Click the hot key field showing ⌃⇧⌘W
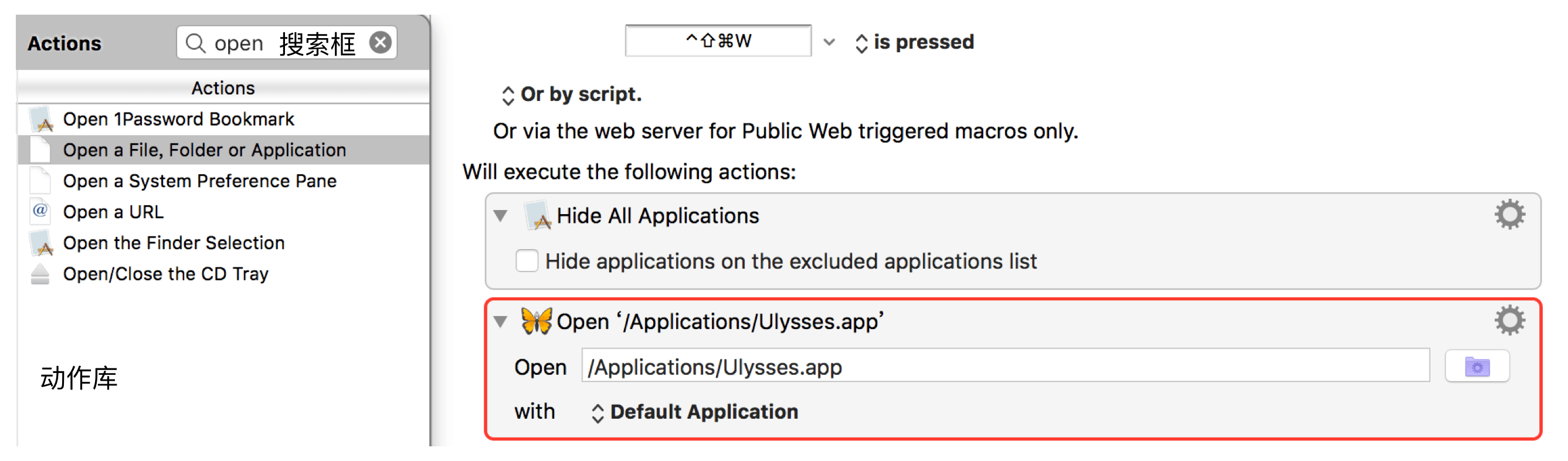This screenshot has width=1568, height=461. click(718, 42)
